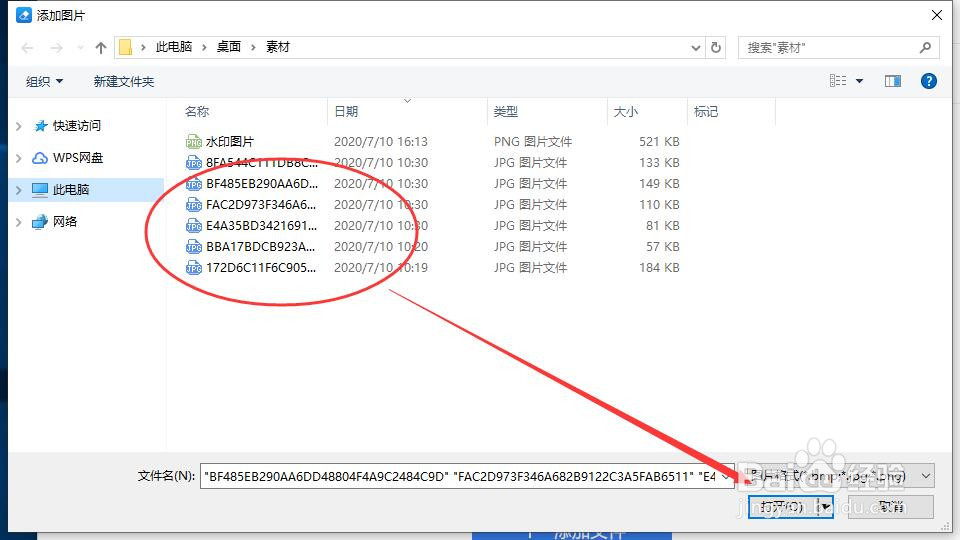960x540 pixels.
Task: Sort by the 类型 column header
Action: pos(506,111)
